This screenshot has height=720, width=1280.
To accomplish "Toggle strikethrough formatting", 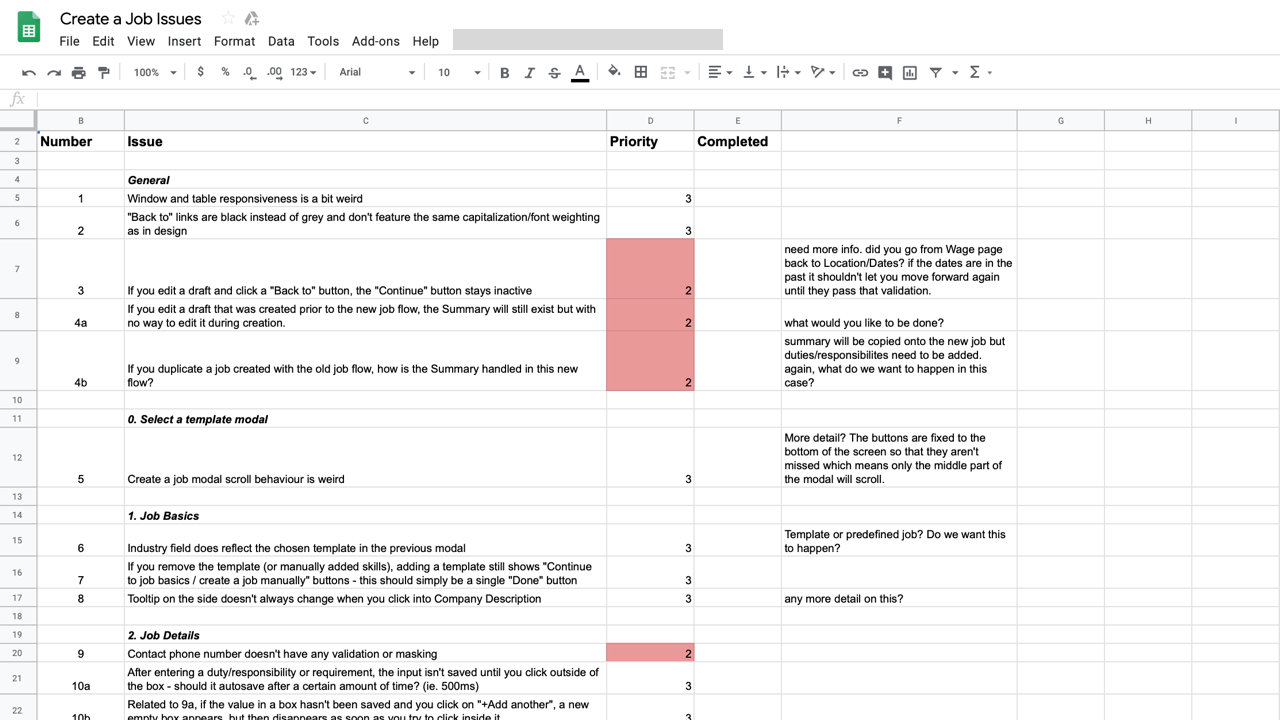I will (555, 72).
